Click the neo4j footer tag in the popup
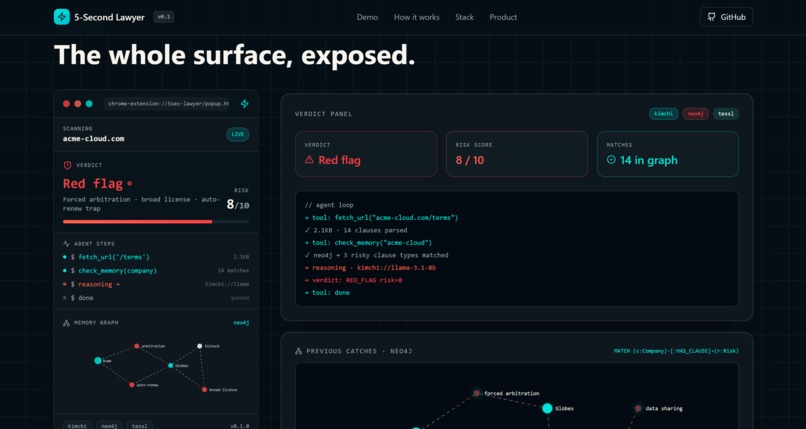The image size is (806, 429). [x=108, y=426]
